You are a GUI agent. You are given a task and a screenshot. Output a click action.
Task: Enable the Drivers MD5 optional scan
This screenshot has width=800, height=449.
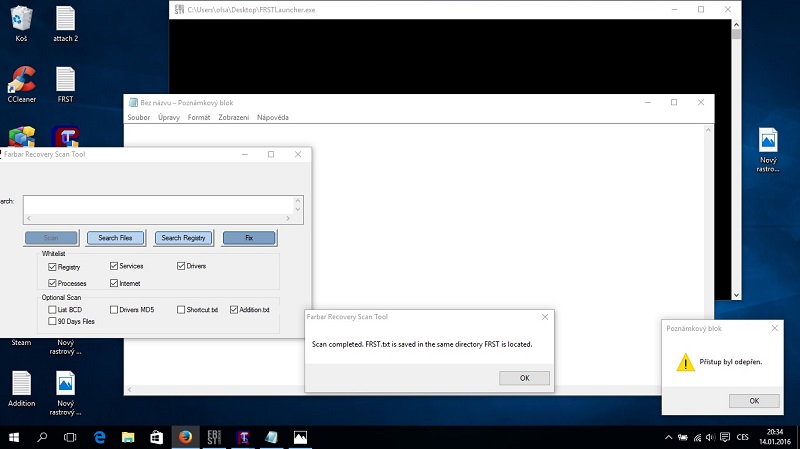pyautogui.click(x=114, y=310)
